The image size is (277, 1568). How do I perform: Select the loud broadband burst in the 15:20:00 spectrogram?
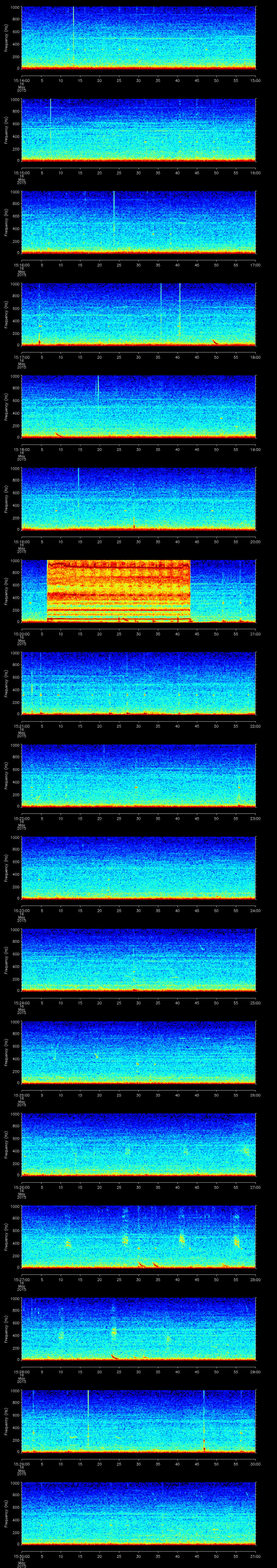pos(119,590)
